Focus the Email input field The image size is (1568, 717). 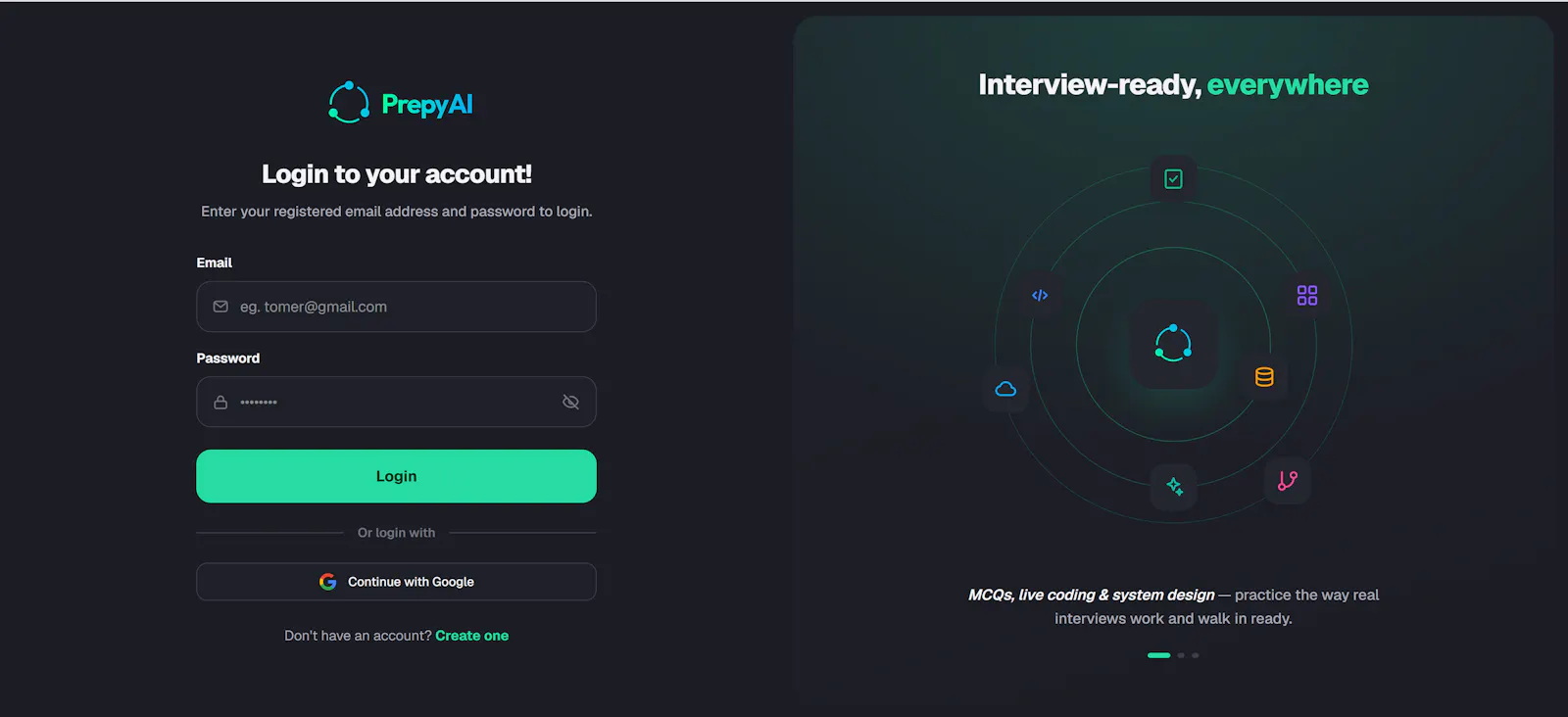coord(396,307)
